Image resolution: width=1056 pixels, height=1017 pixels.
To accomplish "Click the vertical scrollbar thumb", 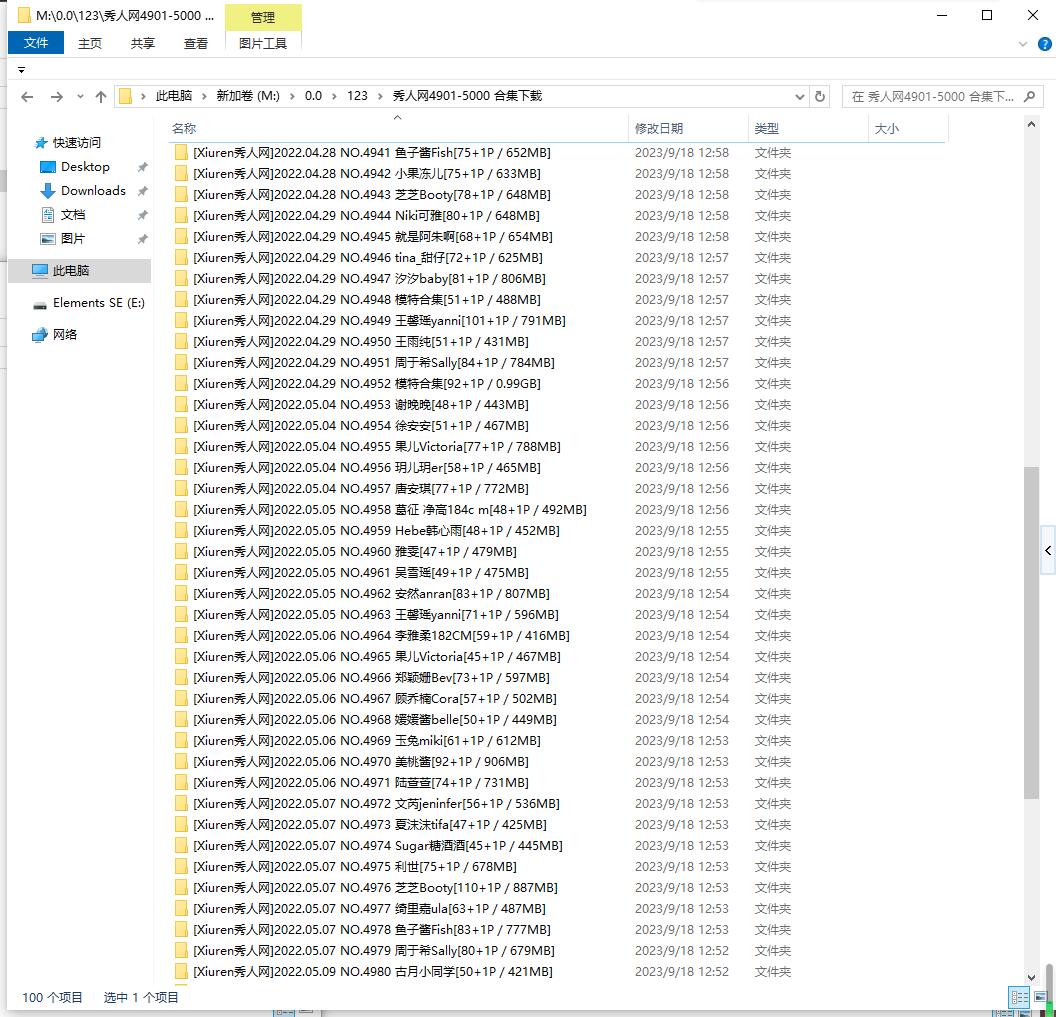I will click(x=1030, y=633).
